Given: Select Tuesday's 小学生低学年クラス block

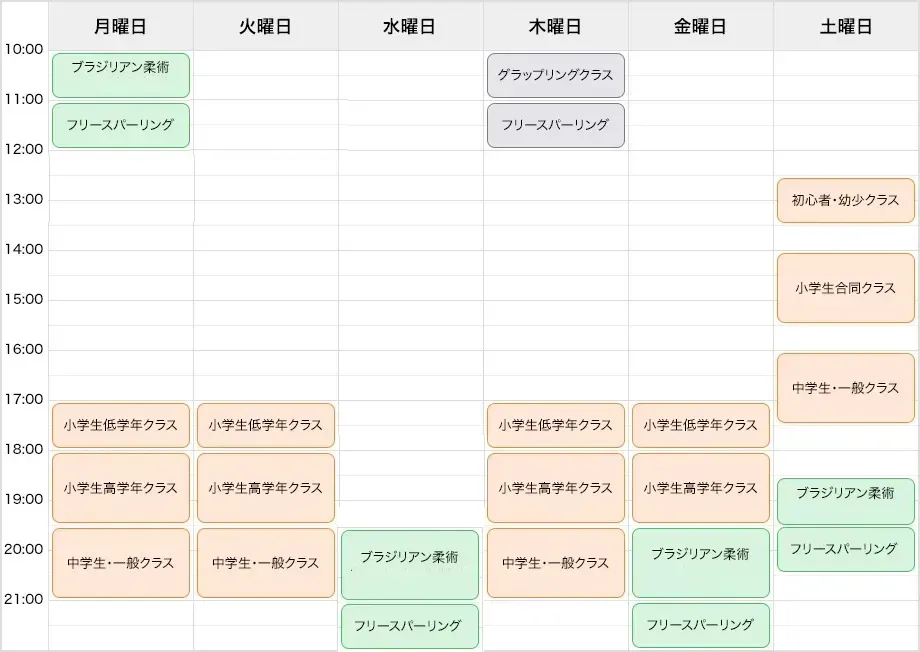Looking at the screenshot, I should pyautogui.click(x=265, y=425).
